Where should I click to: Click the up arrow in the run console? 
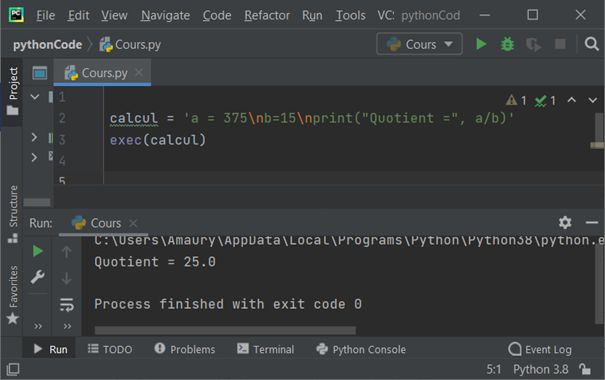(x=66, y=252)
